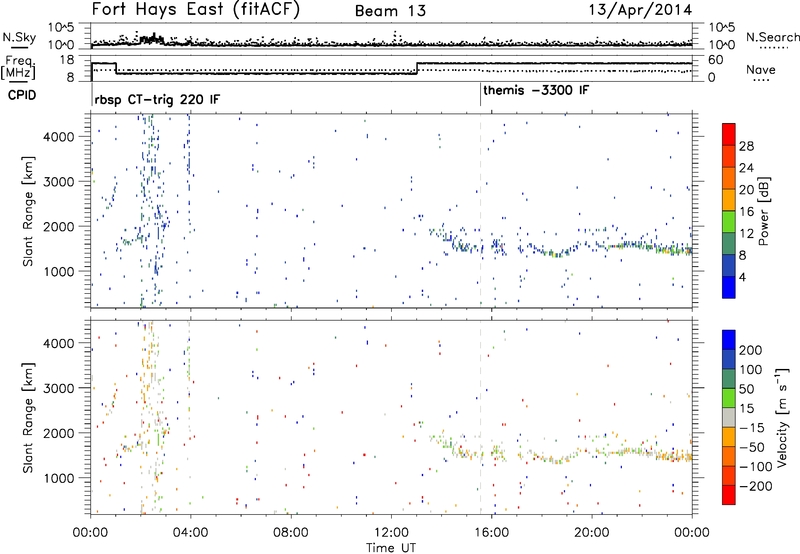Click the gray -15 to 15 Velocity colorbar segment

coord(729,418)
